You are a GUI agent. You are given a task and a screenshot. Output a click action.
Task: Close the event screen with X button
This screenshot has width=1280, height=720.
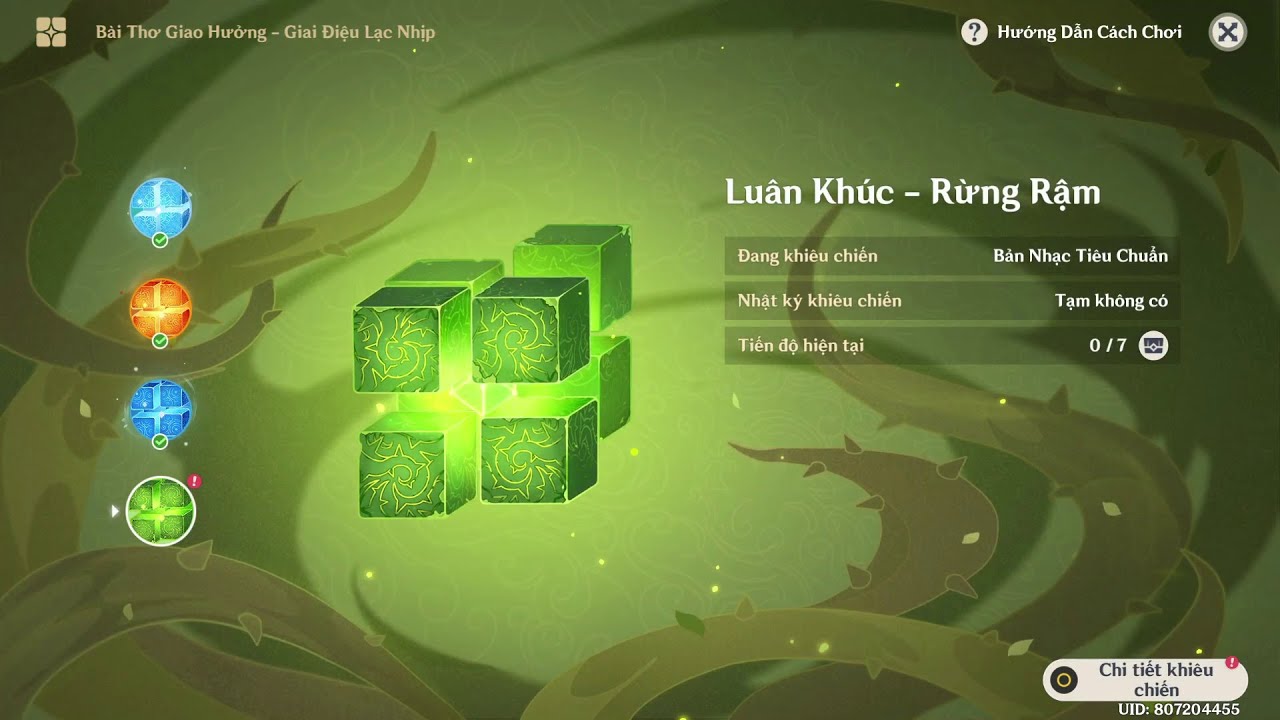[1228, 32]
